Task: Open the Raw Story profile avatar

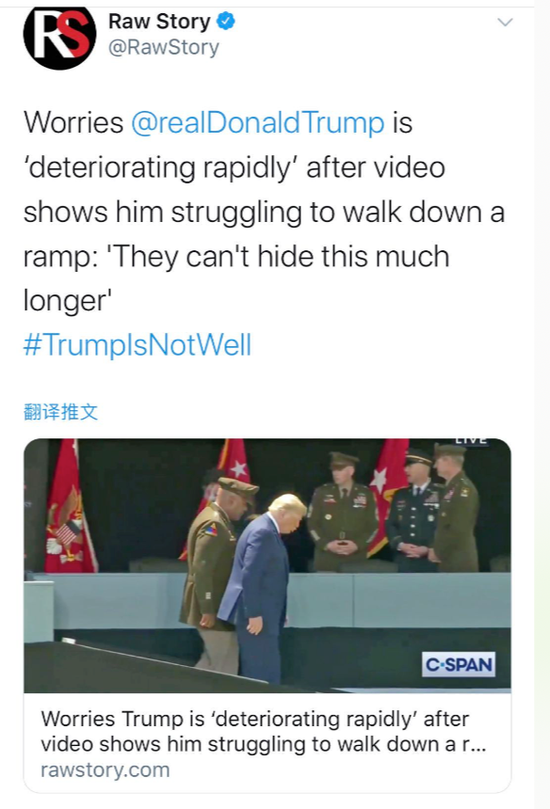Action: point(59,38)
